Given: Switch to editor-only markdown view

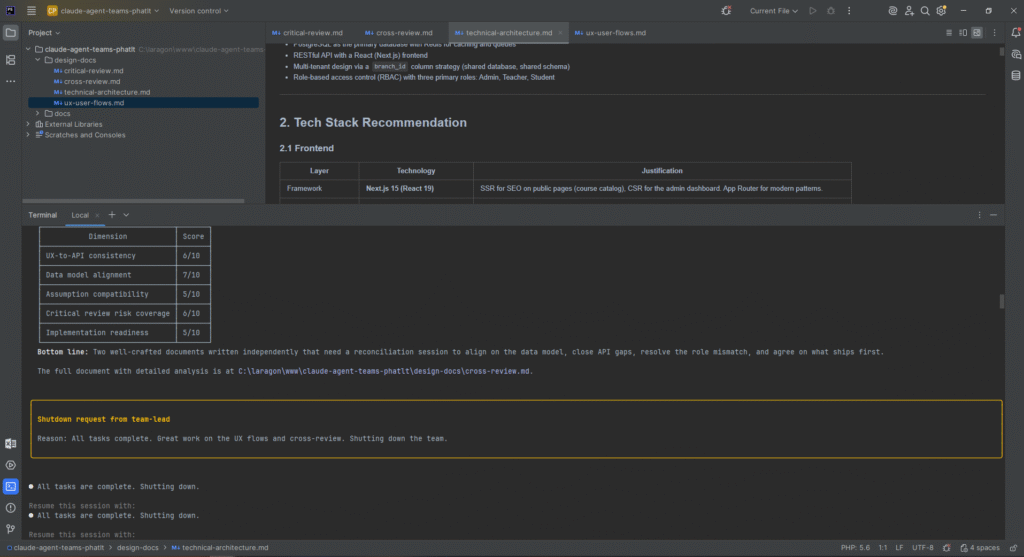Looking at the screenshot, I should 951,33.
